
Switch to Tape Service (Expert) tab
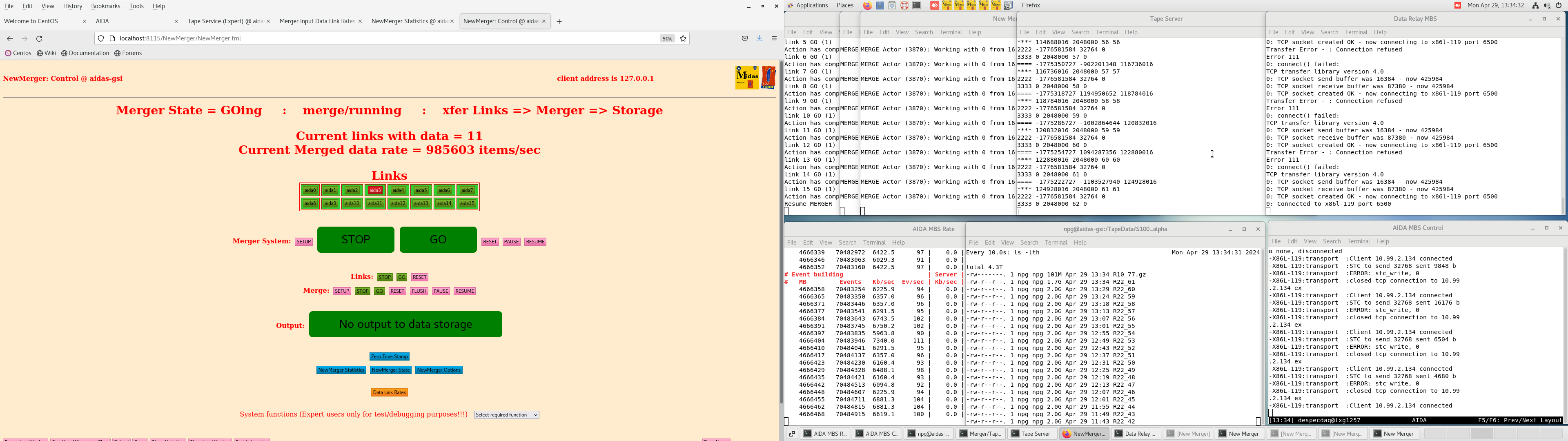[x=229, y=21]
